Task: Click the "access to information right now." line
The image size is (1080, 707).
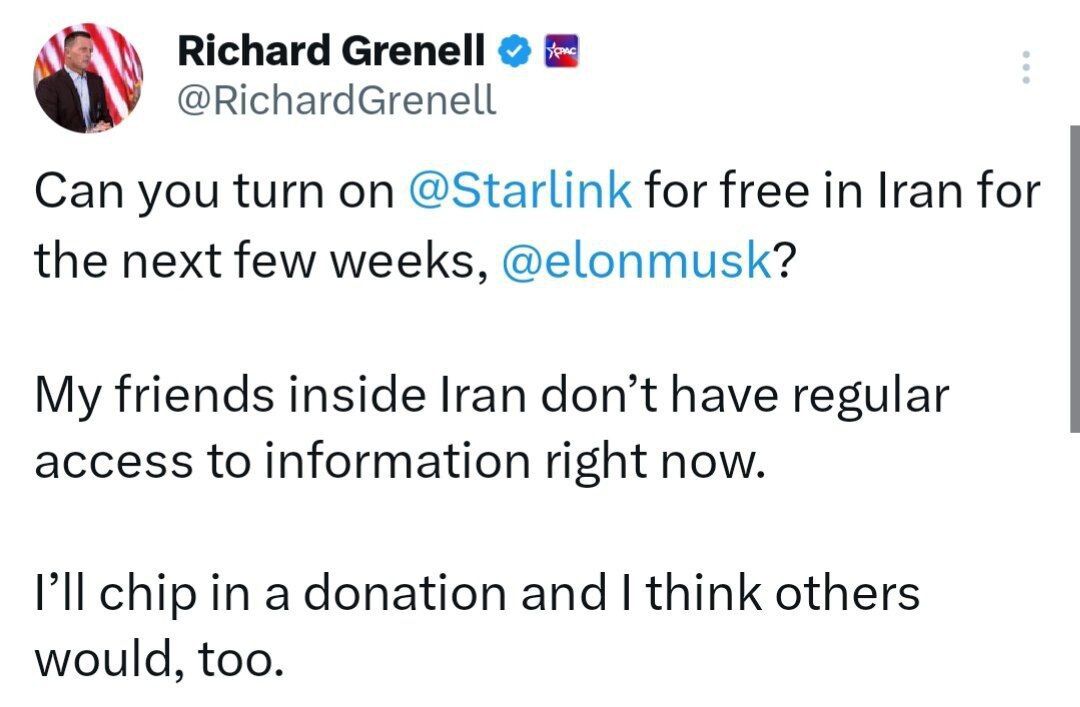Action: point(400,461)
